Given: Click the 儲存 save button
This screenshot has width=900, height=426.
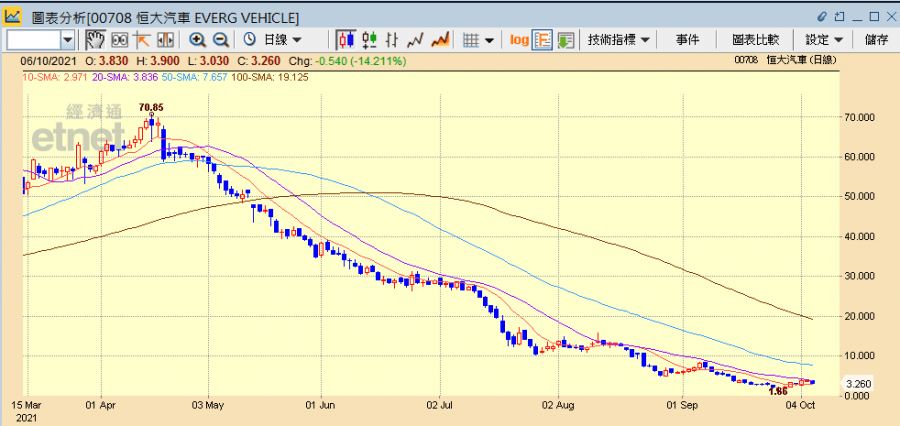Looking at the screenshot, I should point(876,39).
